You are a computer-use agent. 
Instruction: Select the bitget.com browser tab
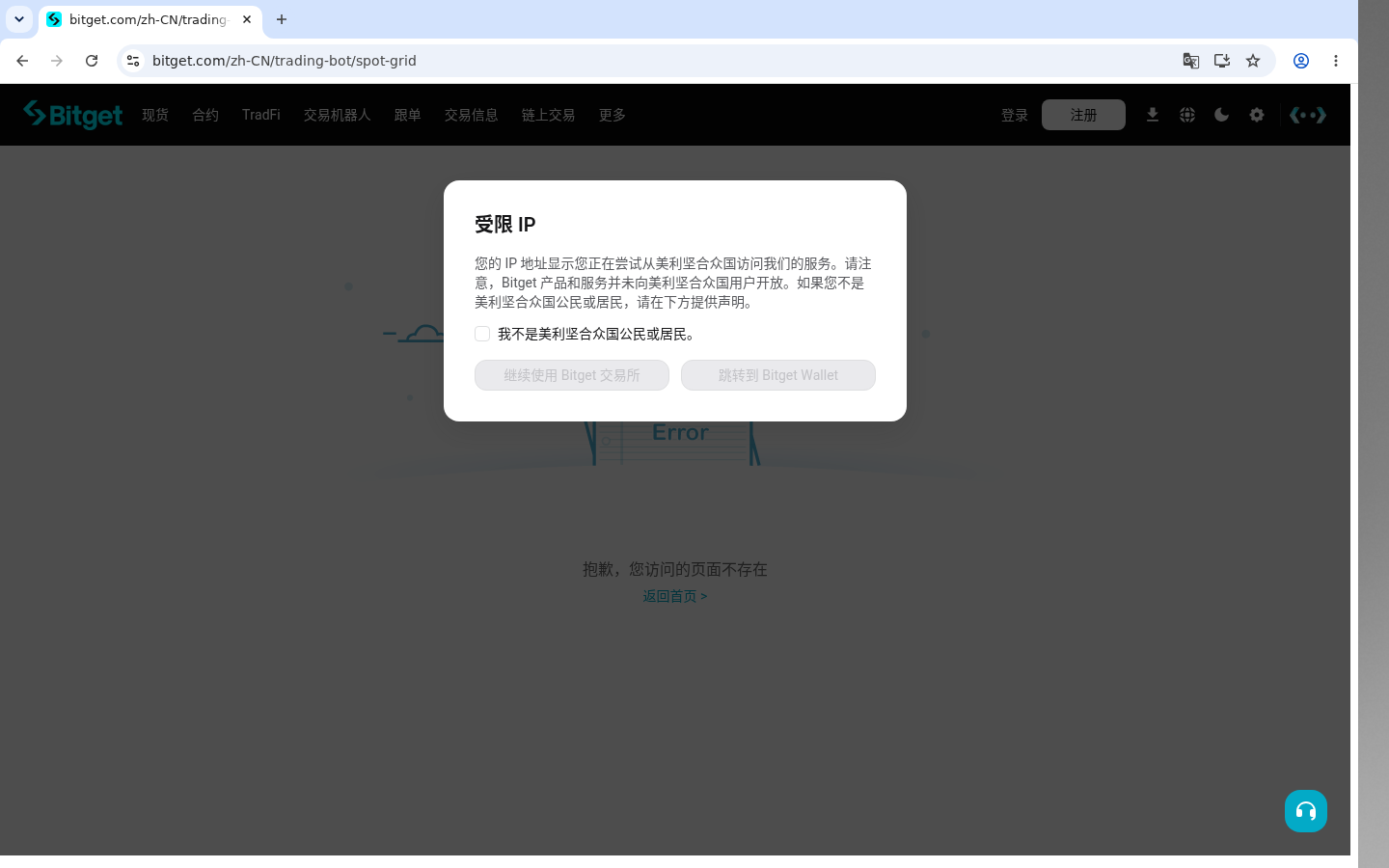pos(150,19)
